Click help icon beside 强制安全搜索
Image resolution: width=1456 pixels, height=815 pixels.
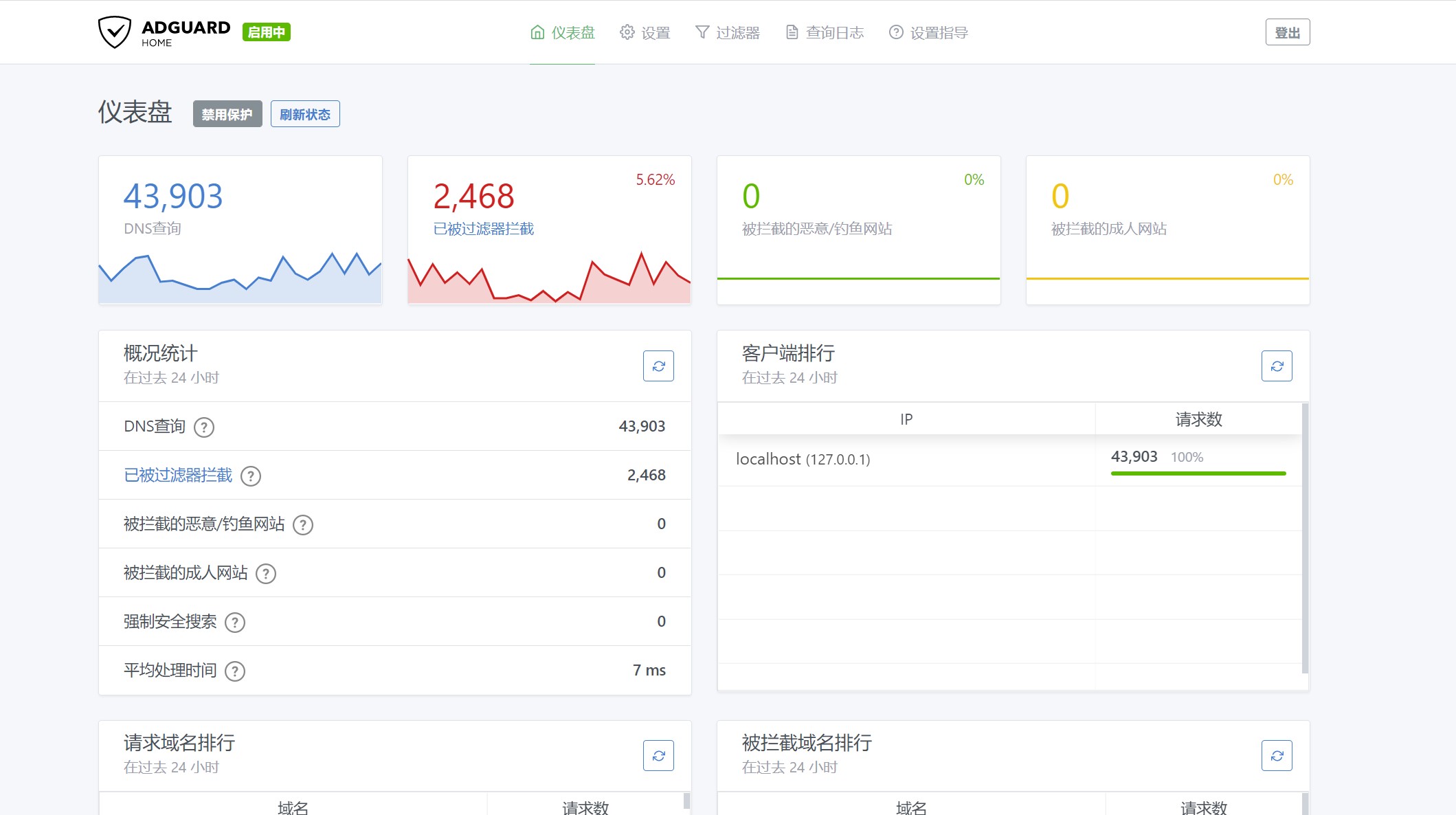235,623
